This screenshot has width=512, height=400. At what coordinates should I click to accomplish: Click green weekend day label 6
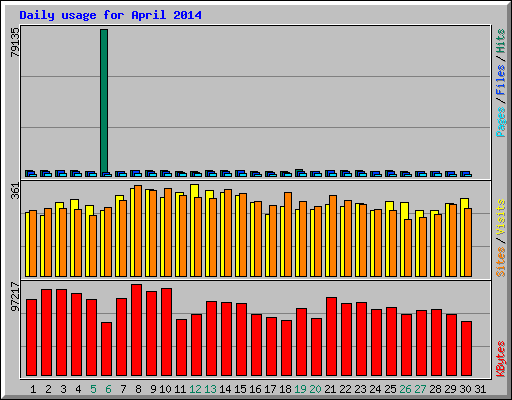pos(108,389)
